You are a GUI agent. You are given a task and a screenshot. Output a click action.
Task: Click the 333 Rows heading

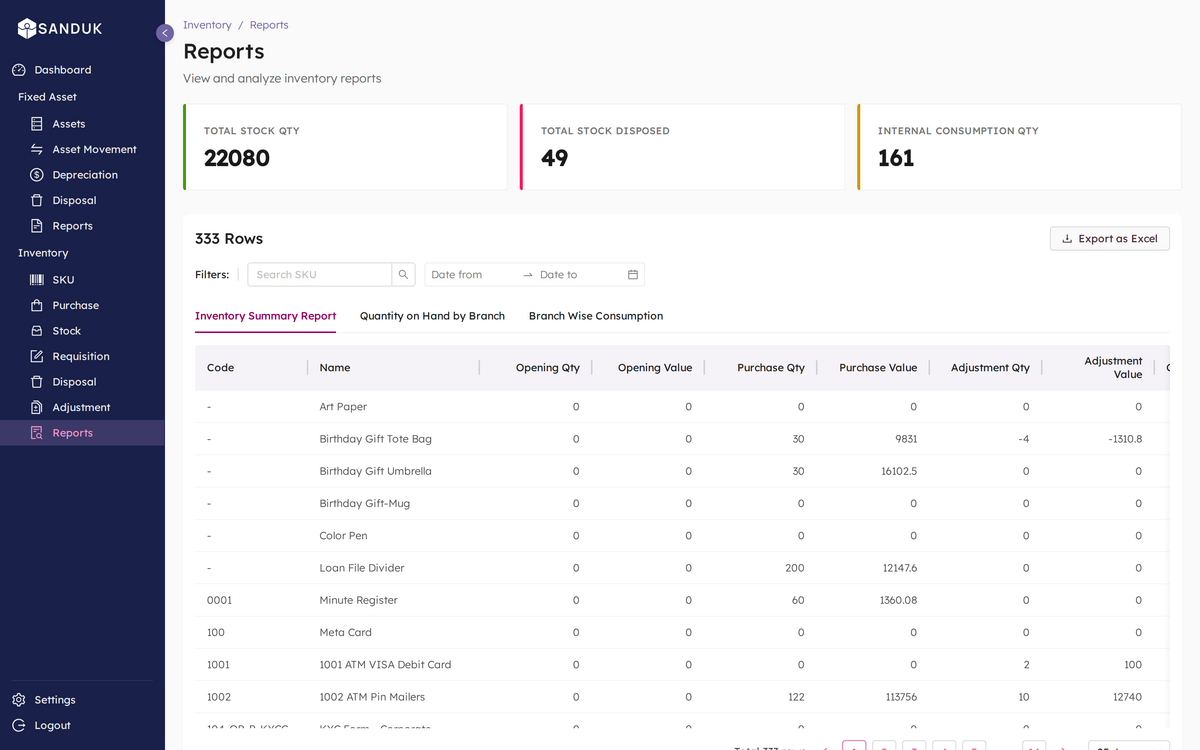point(229,239)
